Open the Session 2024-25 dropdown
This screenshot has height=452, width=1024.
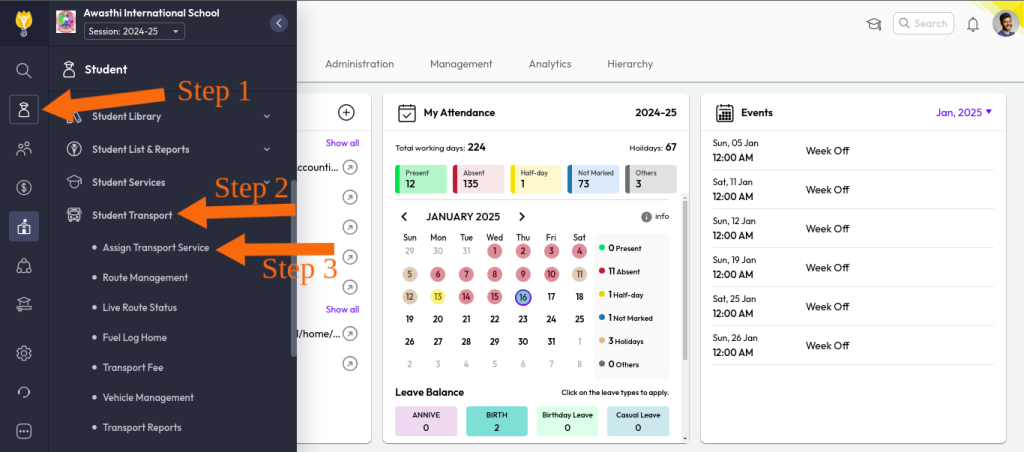point(134,31)
